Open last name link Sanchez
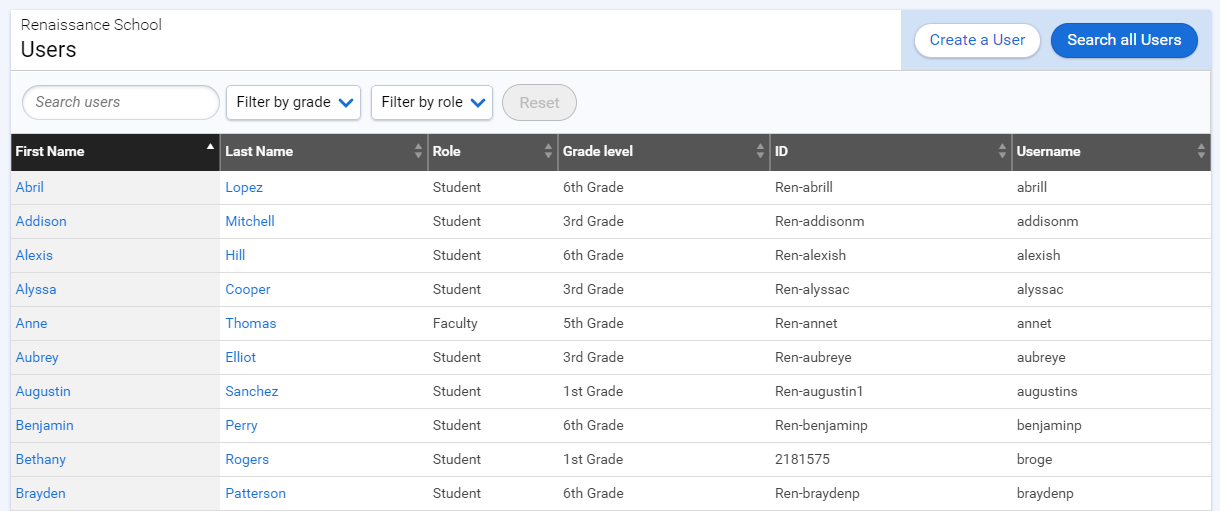 tap(252, 391)
